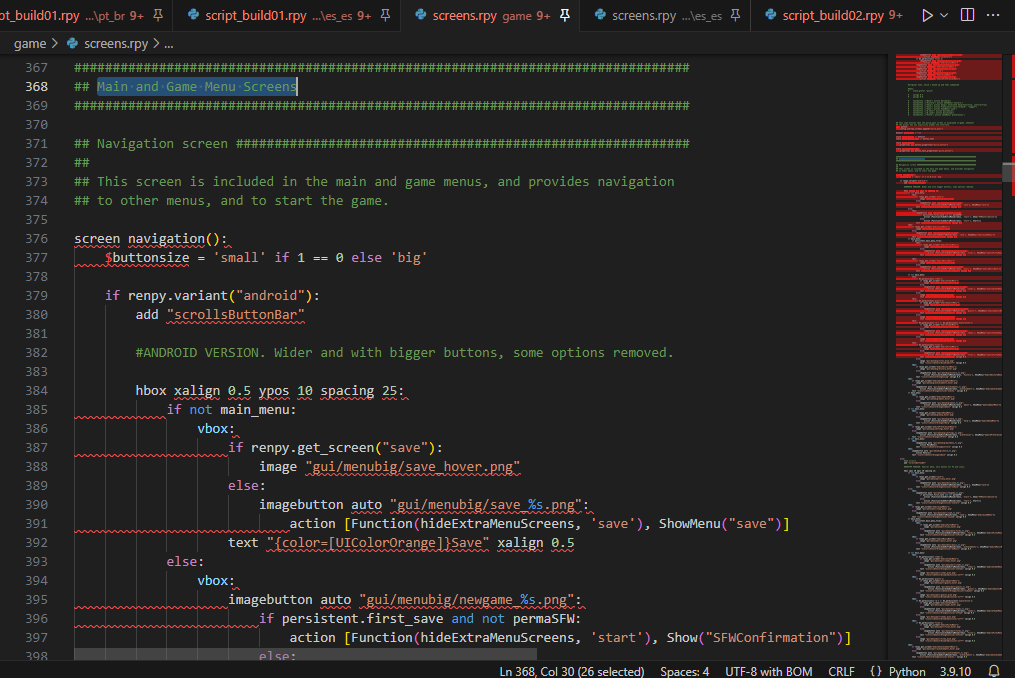Click the '#ANDROID VERSION' comment line
1015x678 pixels.
pyautogui.click(x=404, y=352)
